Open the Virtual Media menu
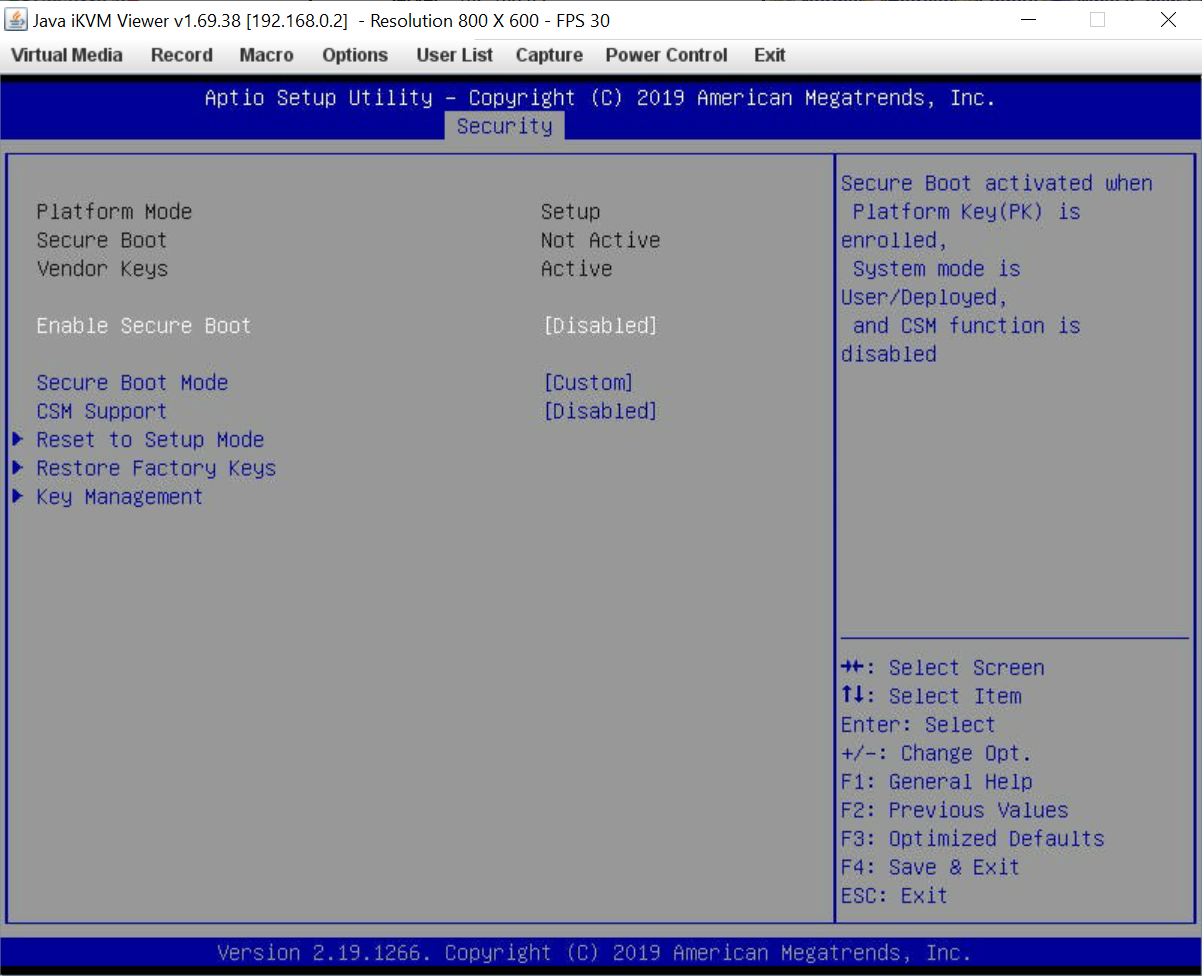Screen dimensions: 1202x976 click(67, 55)
